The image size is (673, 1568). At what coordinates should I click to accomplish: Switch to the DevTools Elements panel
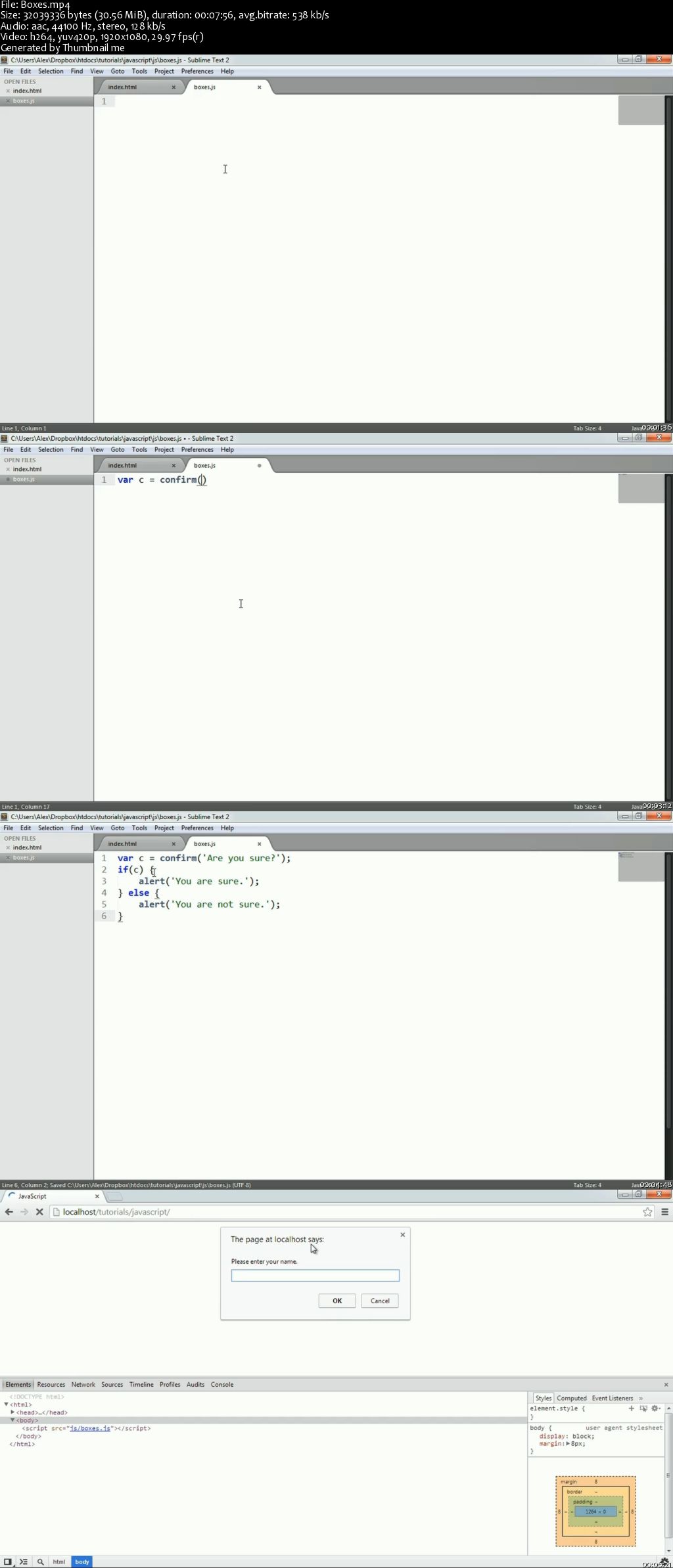[18, 1384]
